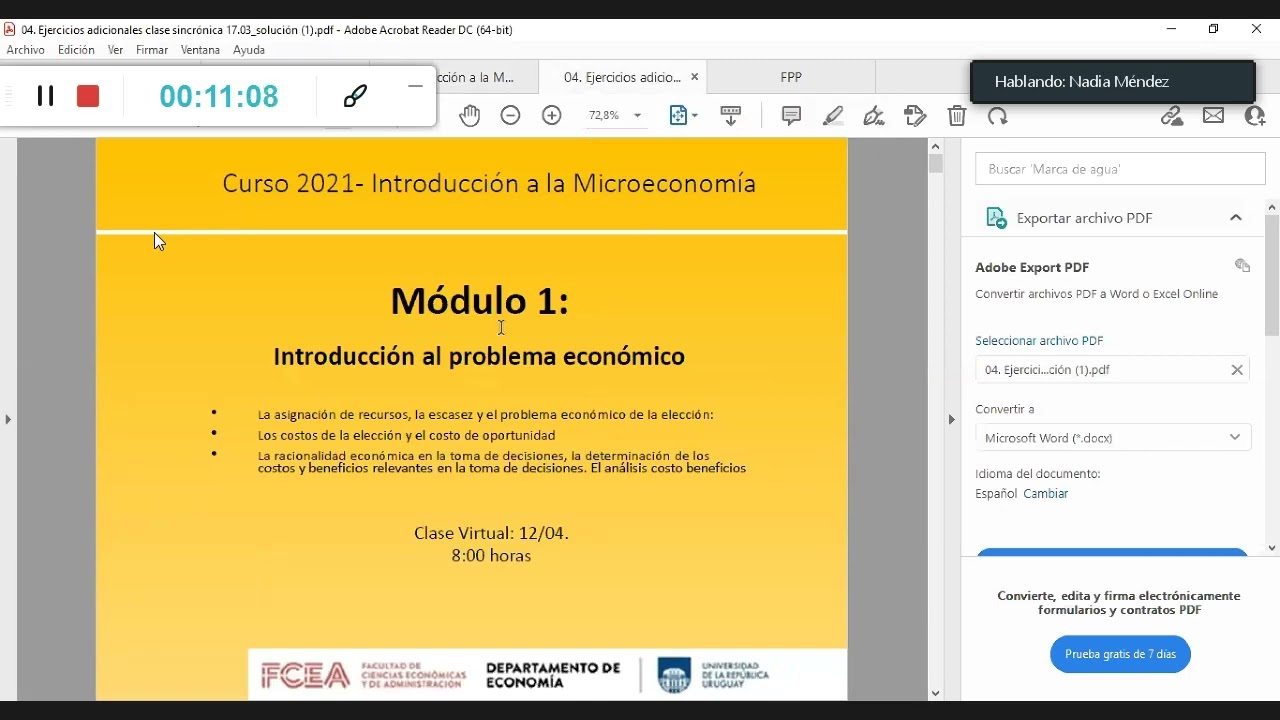This screenshot has height=720, width=1280.
Task: Select the Highlight text tool
Action: click(x=833, y=116)
